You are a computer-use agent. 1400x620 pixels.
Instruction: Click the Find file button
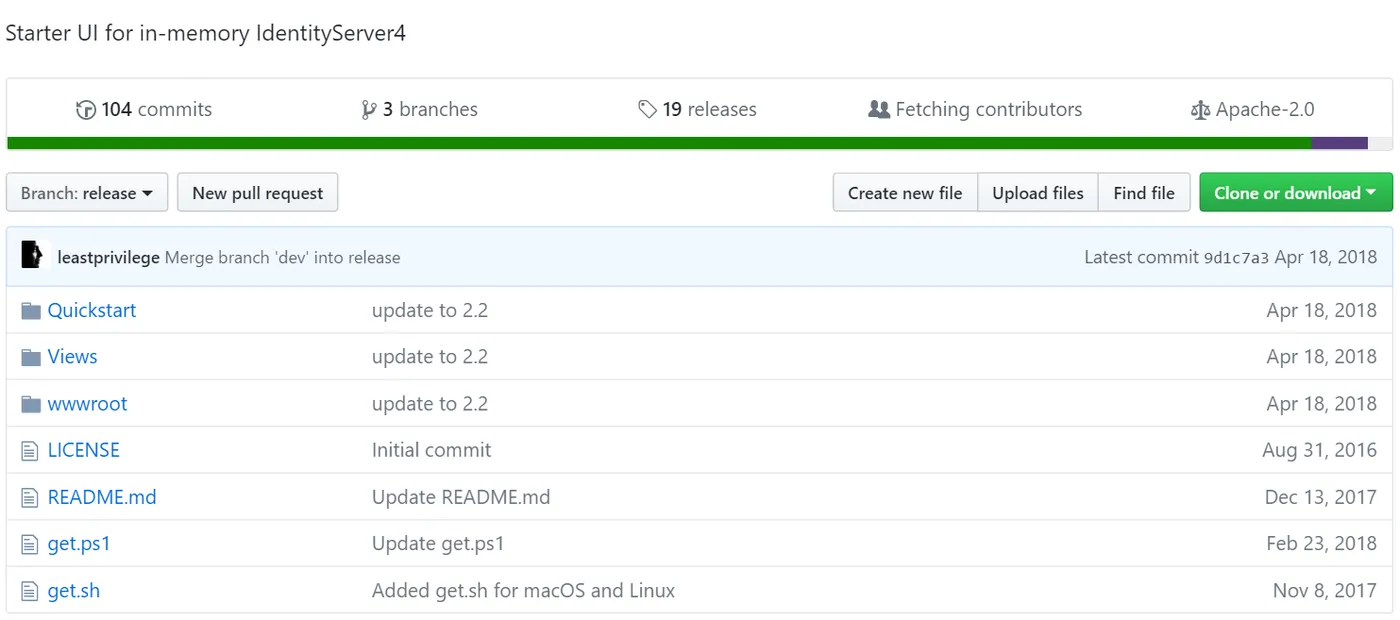click(x=1144, y=193)
